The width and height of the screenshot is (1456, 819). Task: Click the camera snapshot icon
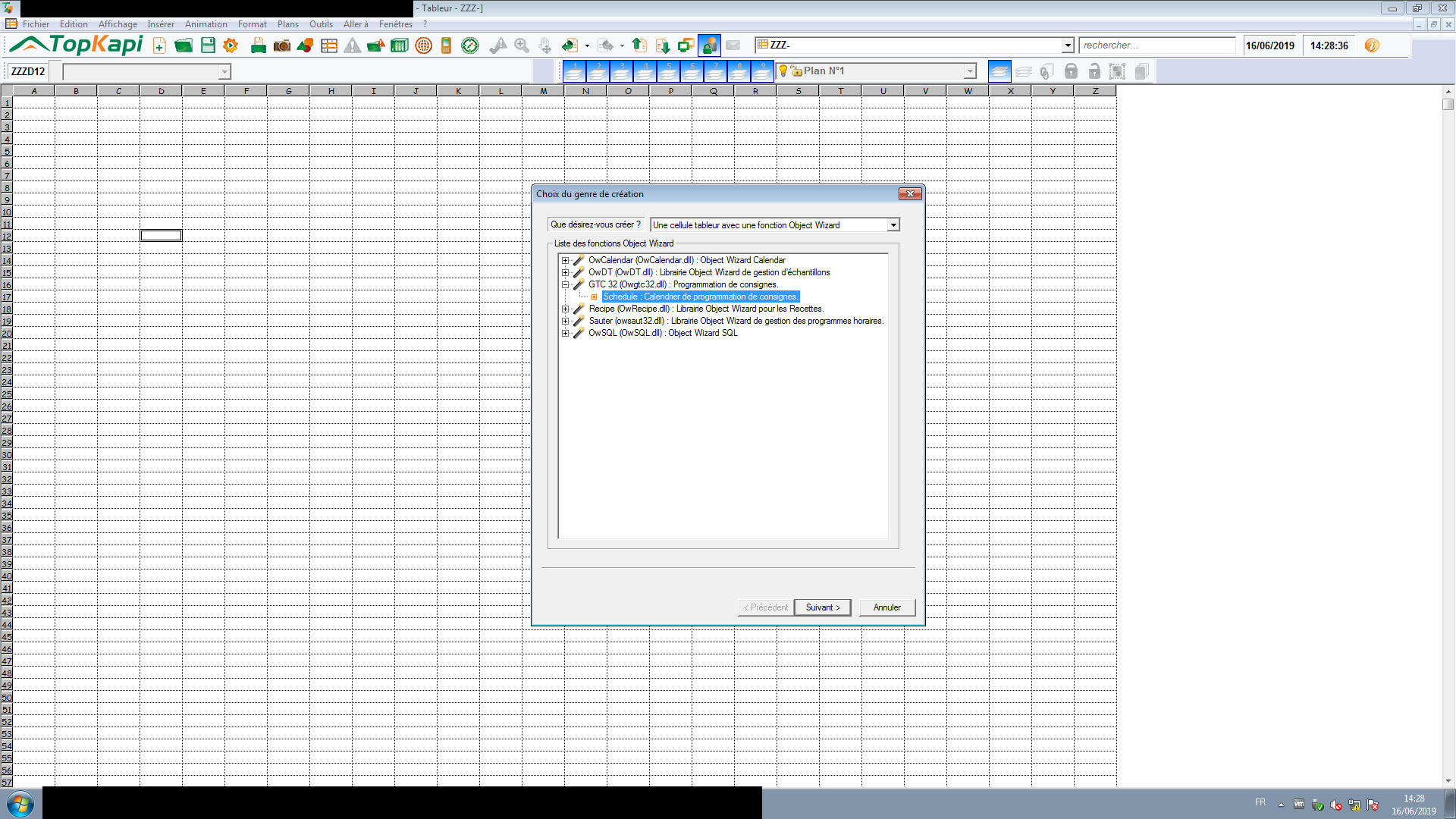(282, 45)
